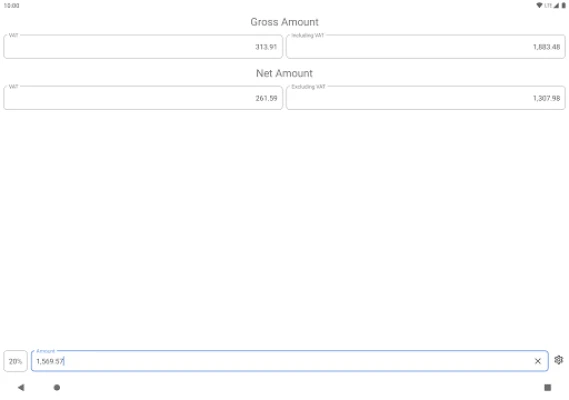The image size is (569, 400).
Task: Select the net VAT value 261.59
Action: point(266,98)
